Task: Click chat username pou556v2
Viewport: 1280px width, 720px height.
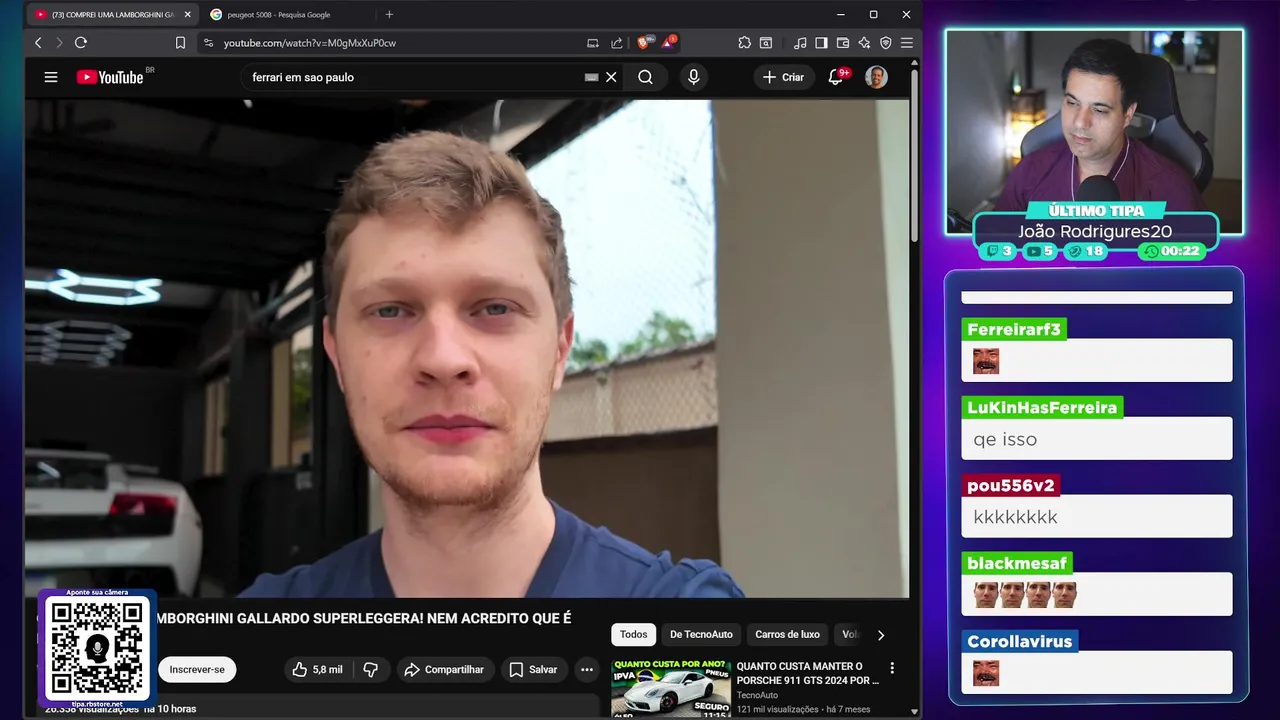Action: pyautogui.click(x=1010, y=485)
